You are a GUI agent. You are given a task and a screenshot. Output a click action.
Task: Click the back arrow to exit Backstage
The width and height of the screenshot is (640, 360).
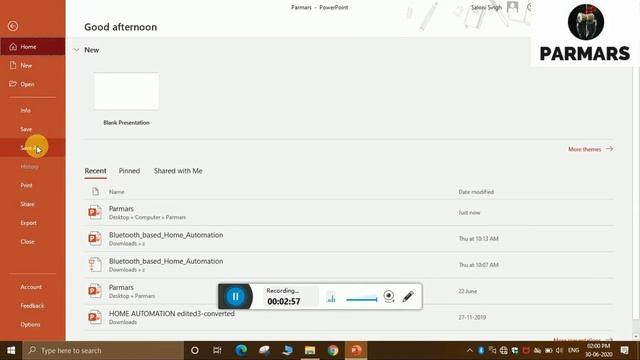[x=13, y=26]
